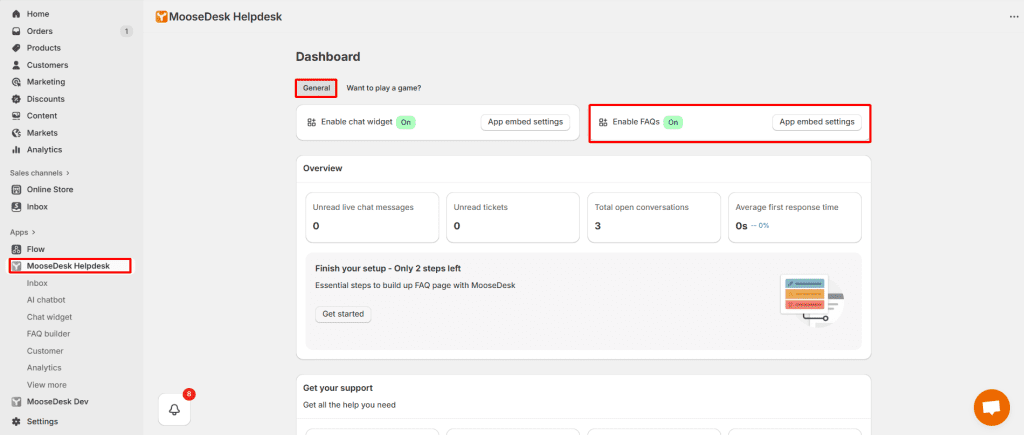Click the Orders count badge
The width and height of the screenshot is (1024, 435).
click(126, 31)
